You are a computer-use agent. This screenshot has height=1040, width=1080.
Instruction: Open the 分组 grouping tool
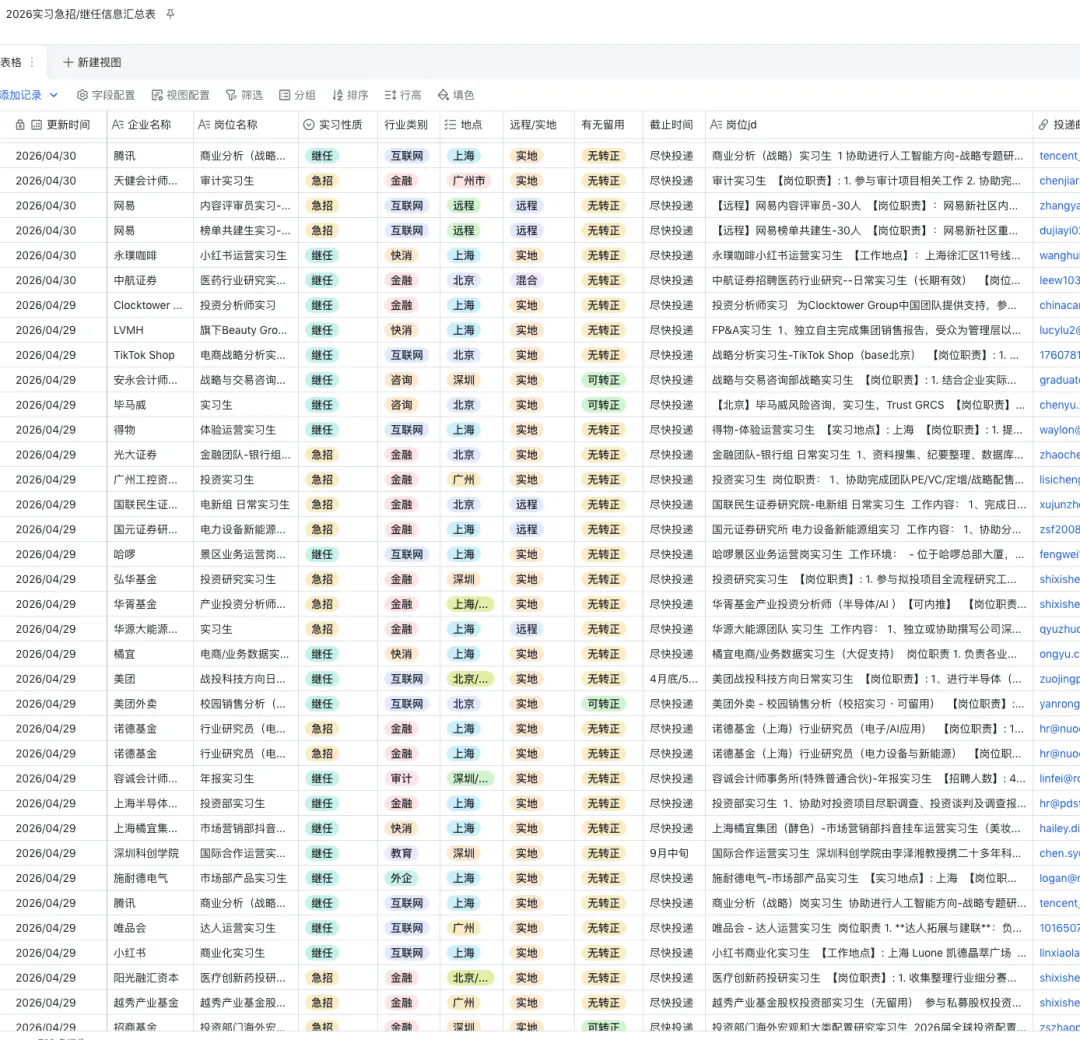click(x=297, y=95)
